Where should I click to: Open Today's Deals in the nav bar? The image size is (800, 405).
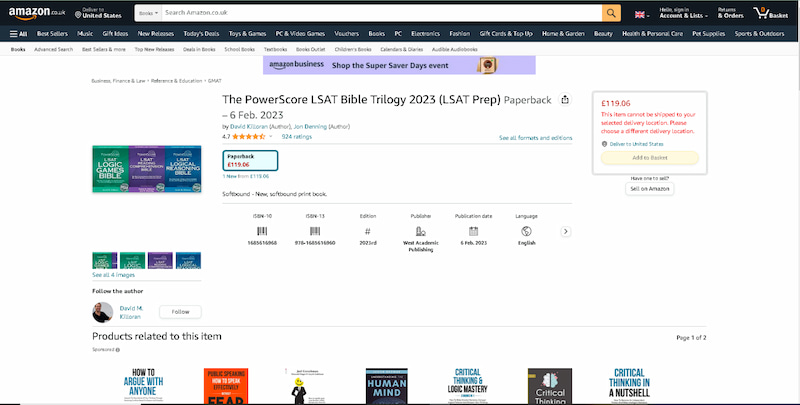[201, 34]
